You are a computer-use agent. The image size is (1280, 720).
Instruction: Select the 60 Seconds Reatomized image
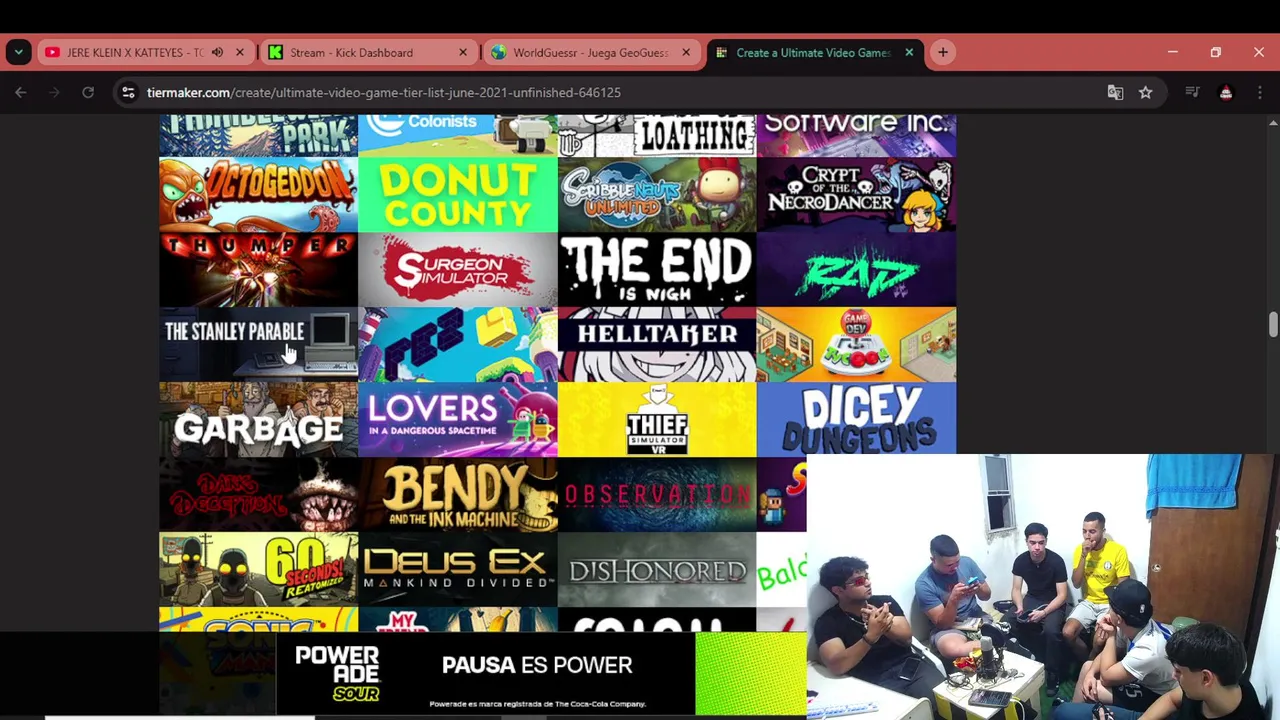pos(258,569)
